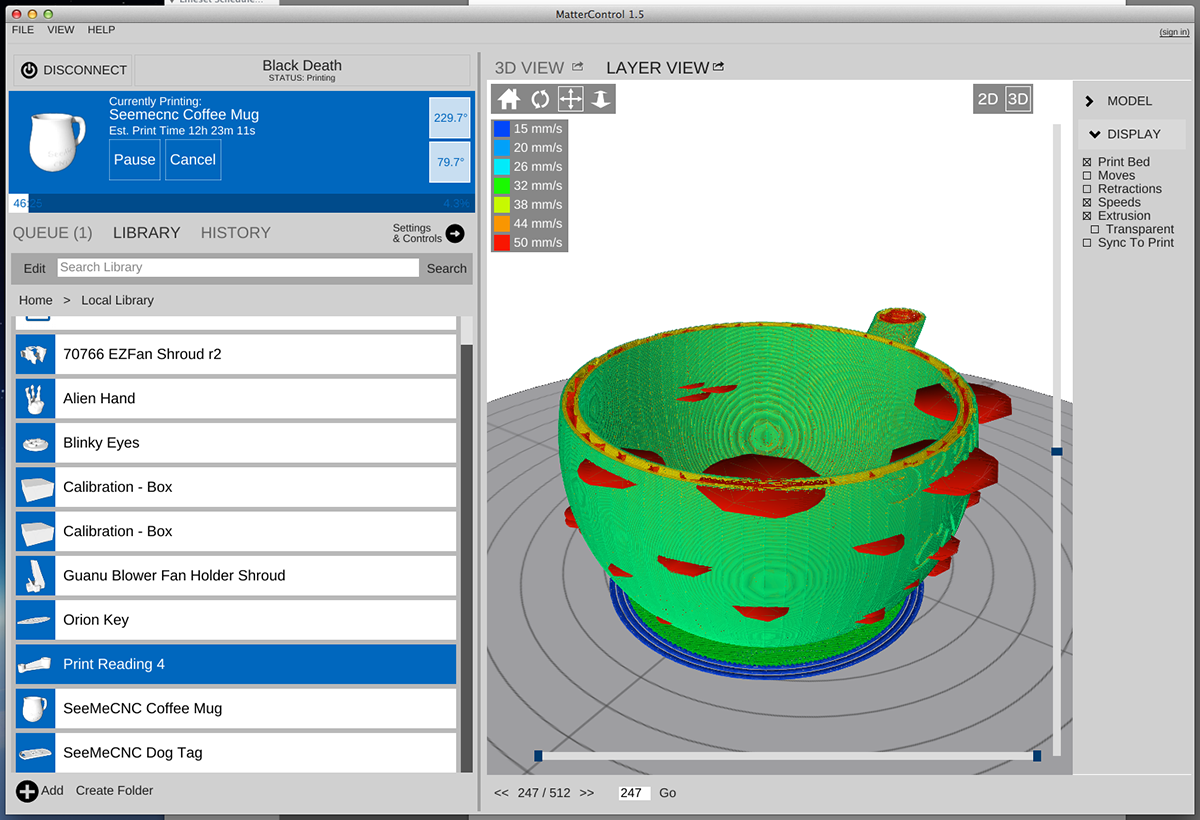Enable Sync To Print checkbox
Image resolution: width=1200 pixels, height=820 pixels.
[x=1087, y=243]
